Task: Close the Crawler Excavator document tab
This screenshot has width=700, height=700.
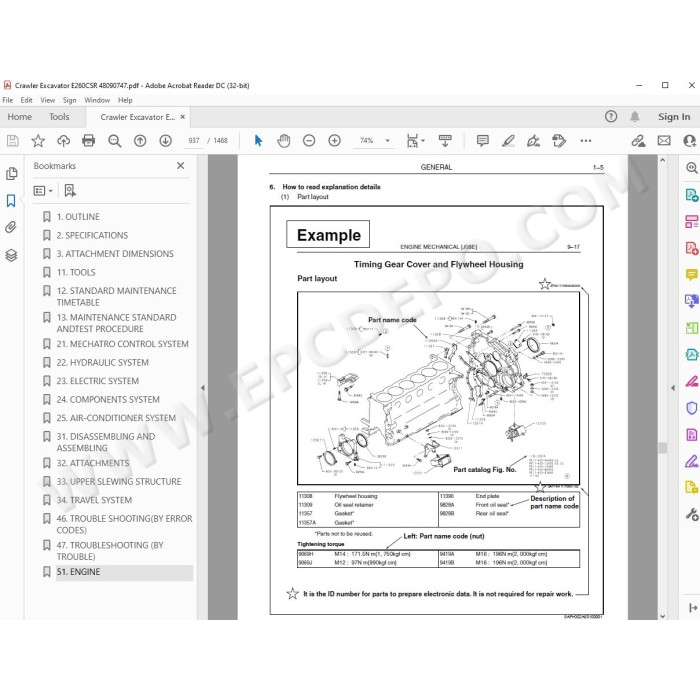Action: point(183,117)
